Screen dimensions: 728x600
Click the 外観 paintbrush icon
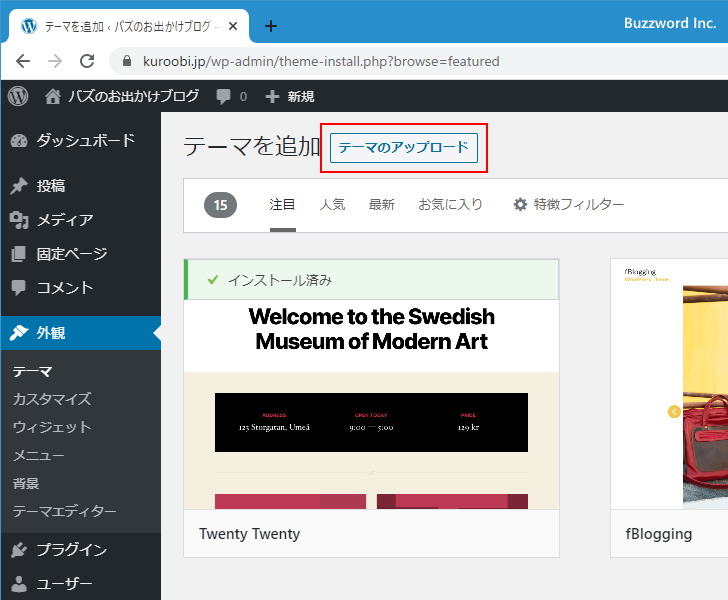click(19, 333)
